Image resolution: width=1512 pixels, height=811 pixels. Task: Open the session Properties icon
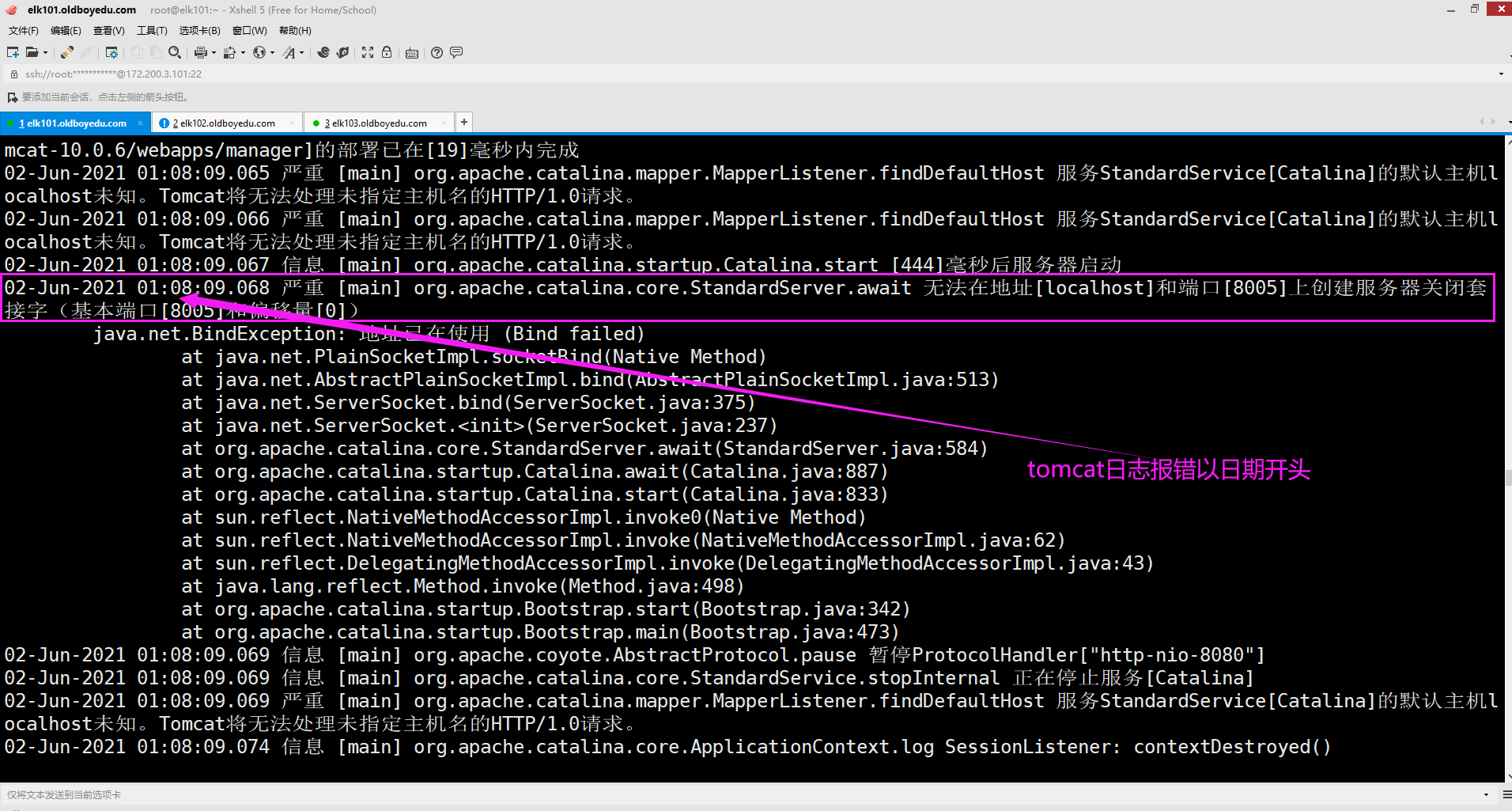click(x=112, y=52)
